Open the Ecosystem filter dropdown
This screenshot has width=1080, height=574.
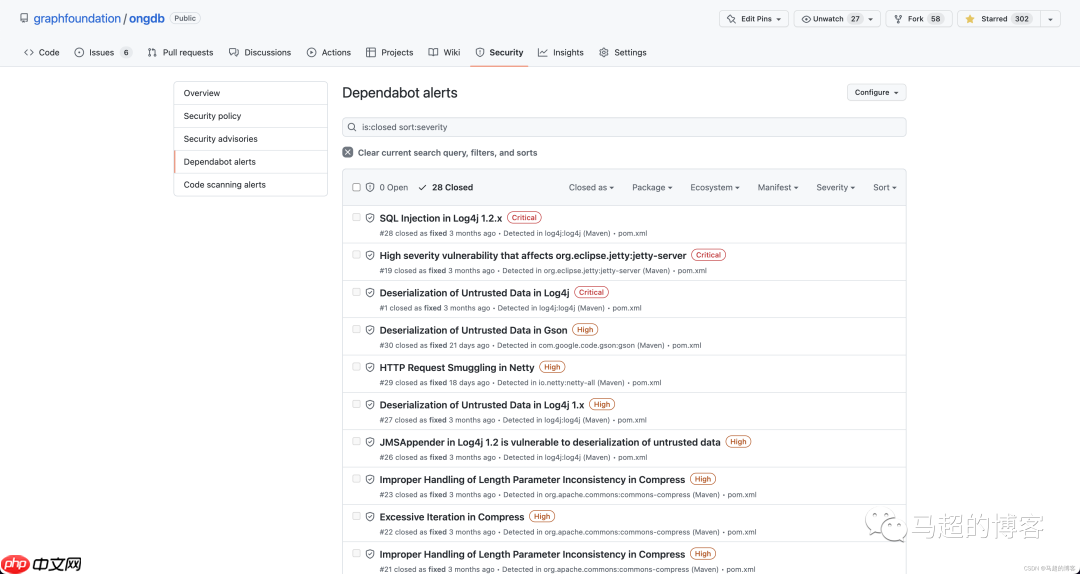coord(715,187)
